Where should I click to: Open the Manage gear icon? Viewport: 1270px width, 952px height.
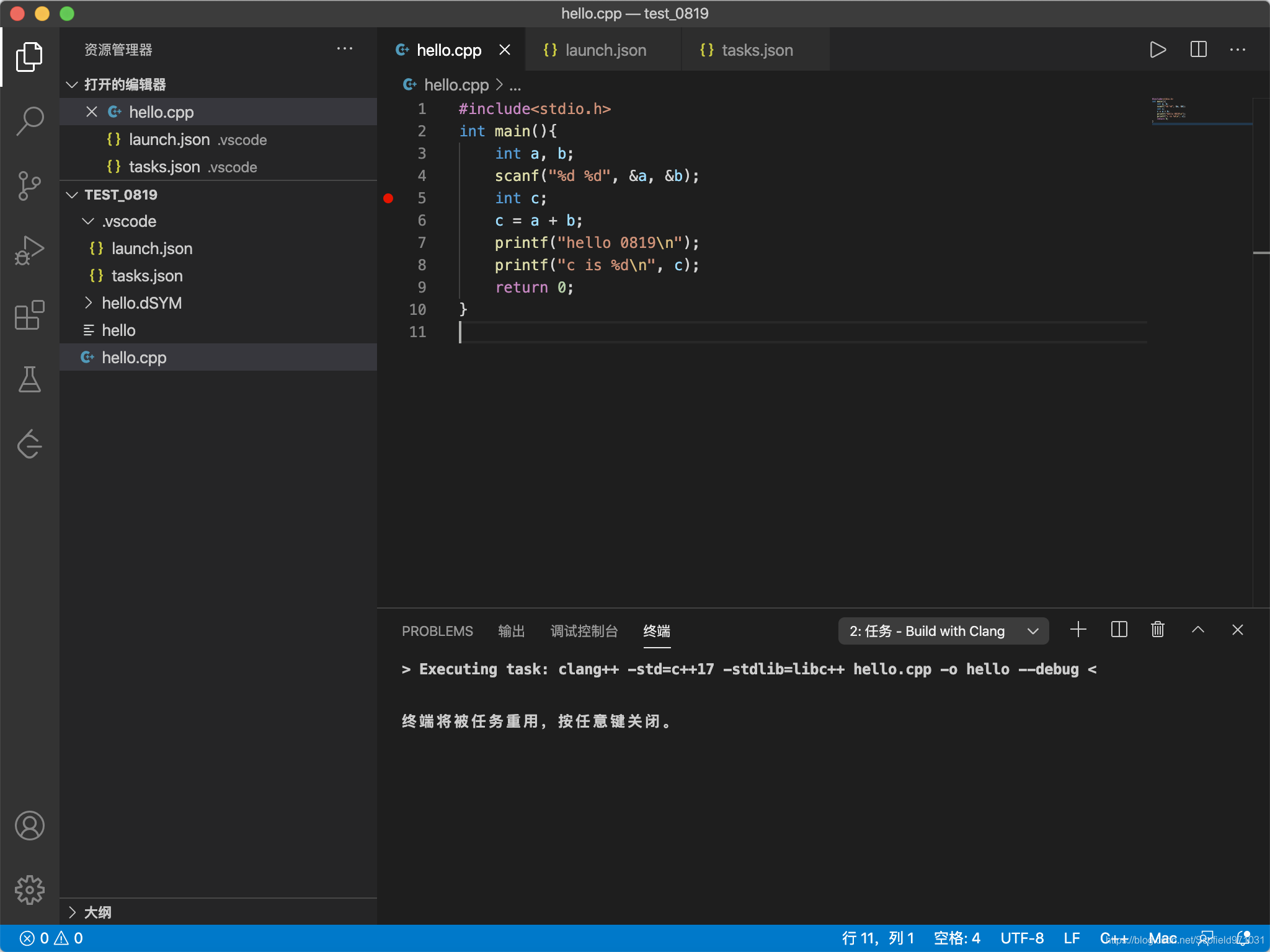click(x=29, y=890)
